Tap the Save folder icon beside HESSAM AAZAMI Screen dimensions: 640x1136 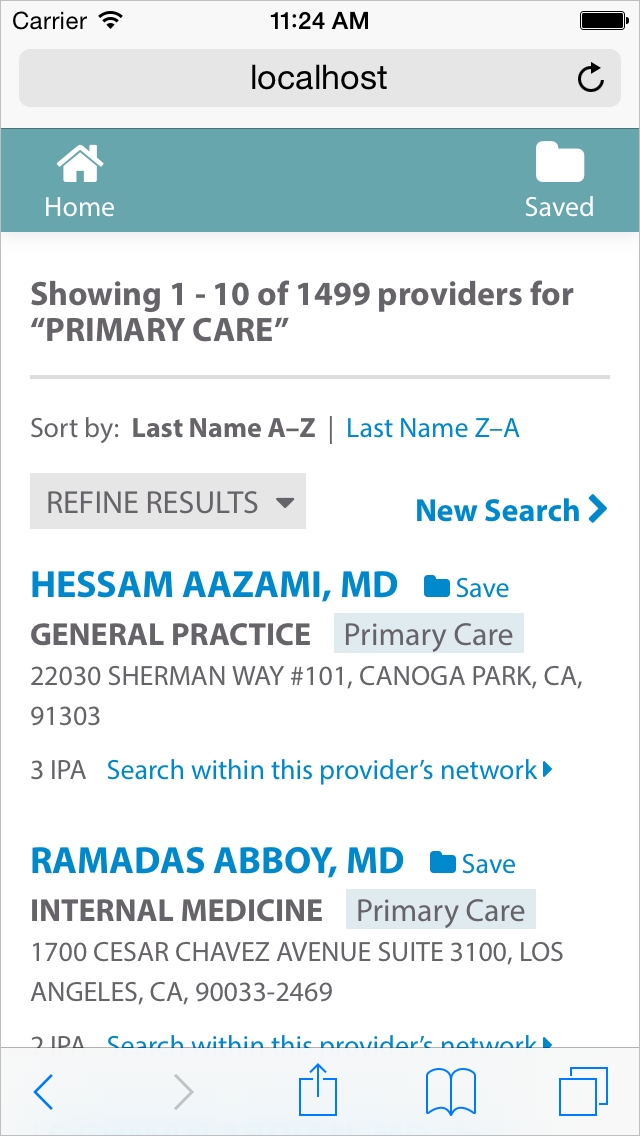(437, 587)
